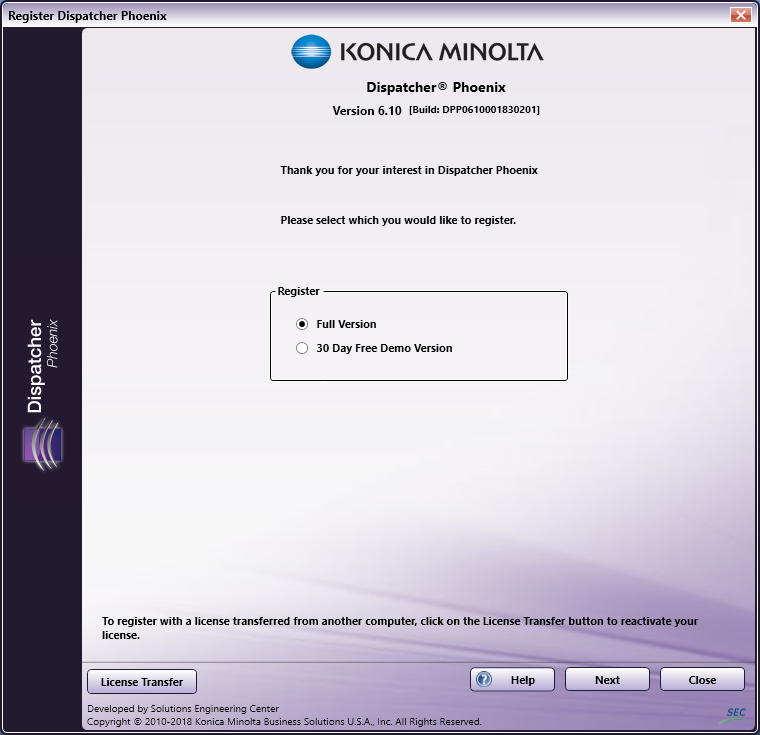Click the Register group box label

(x=299, y=291)
